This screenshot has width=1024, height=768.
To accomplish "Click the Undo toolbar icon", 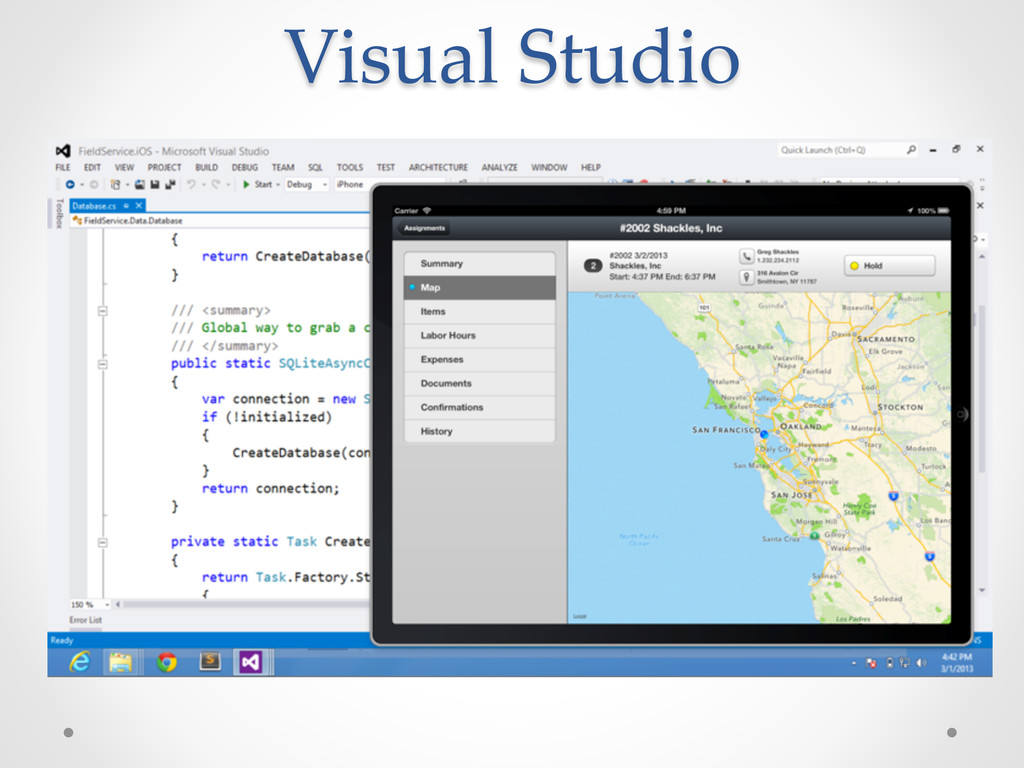I will 191,185.
